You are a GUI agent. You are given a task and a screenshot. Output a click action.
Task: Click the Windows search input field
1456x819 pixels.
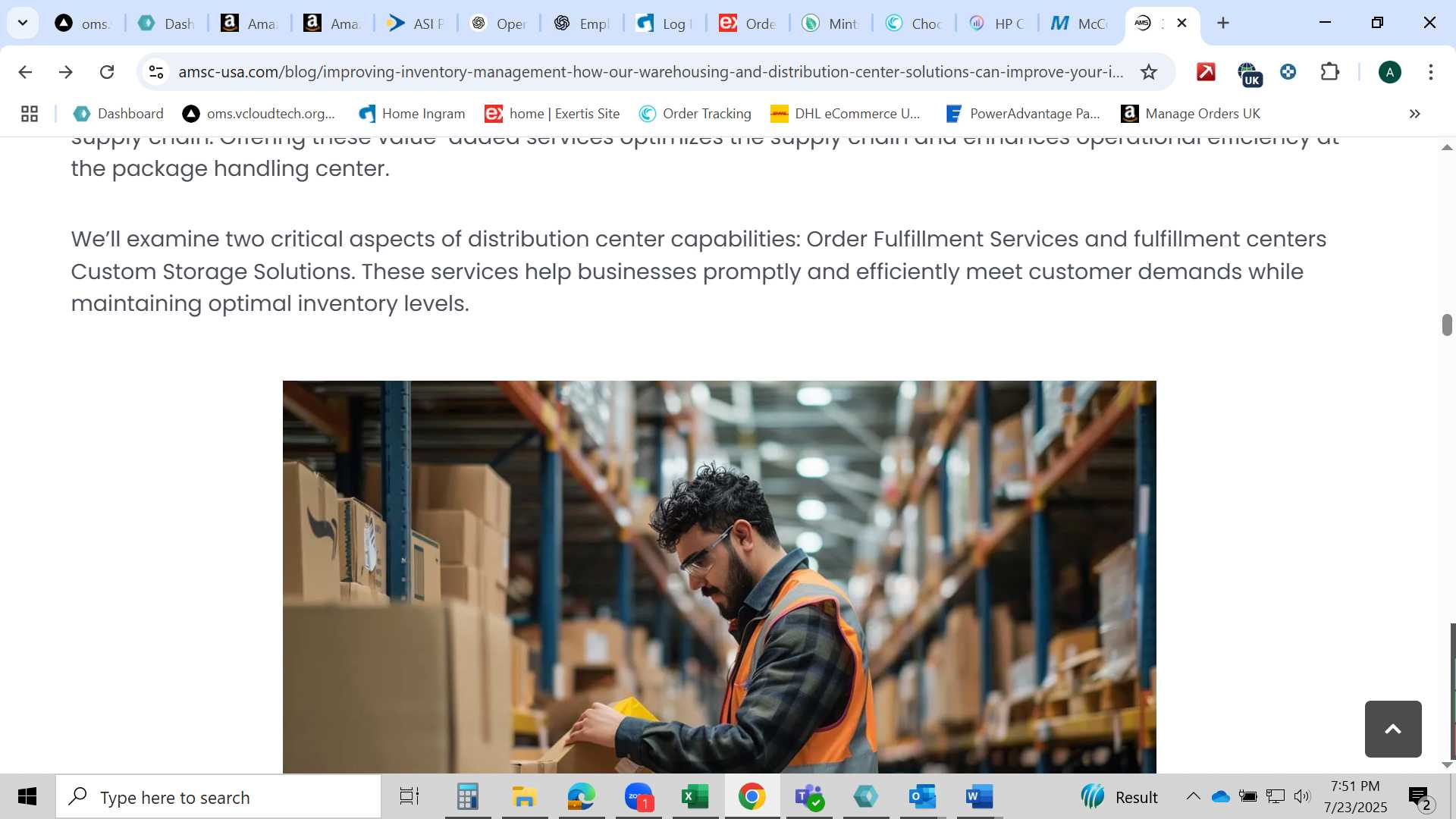point(218,797)
